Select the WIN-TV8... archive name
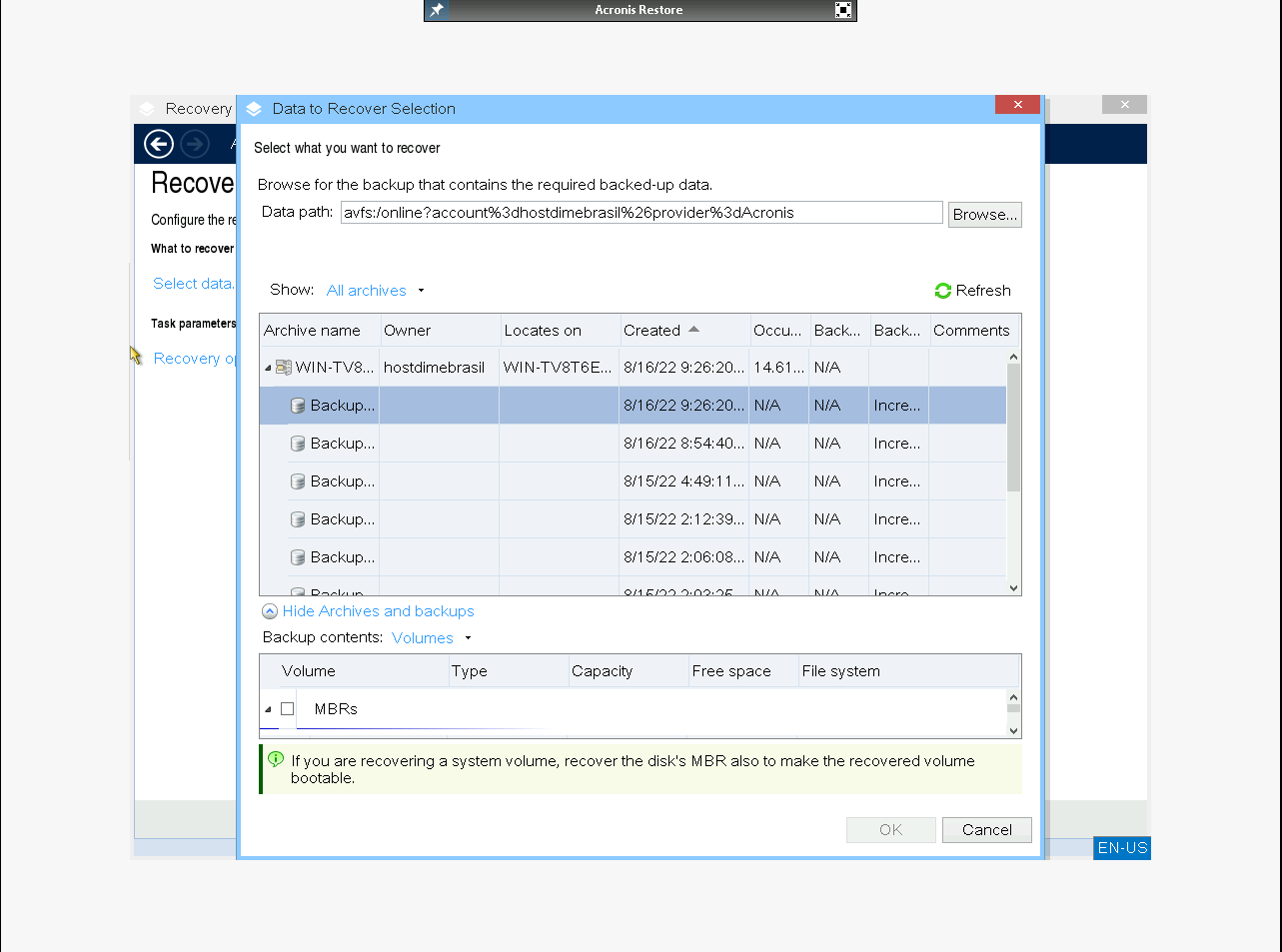 pos(335,368)
